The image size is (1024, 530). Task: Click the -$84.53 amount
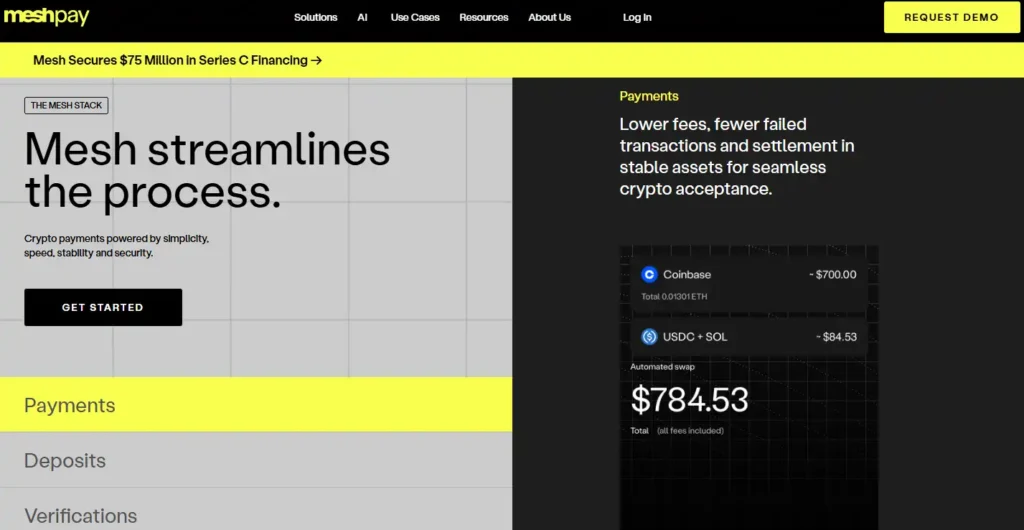[x=835, y=337]
